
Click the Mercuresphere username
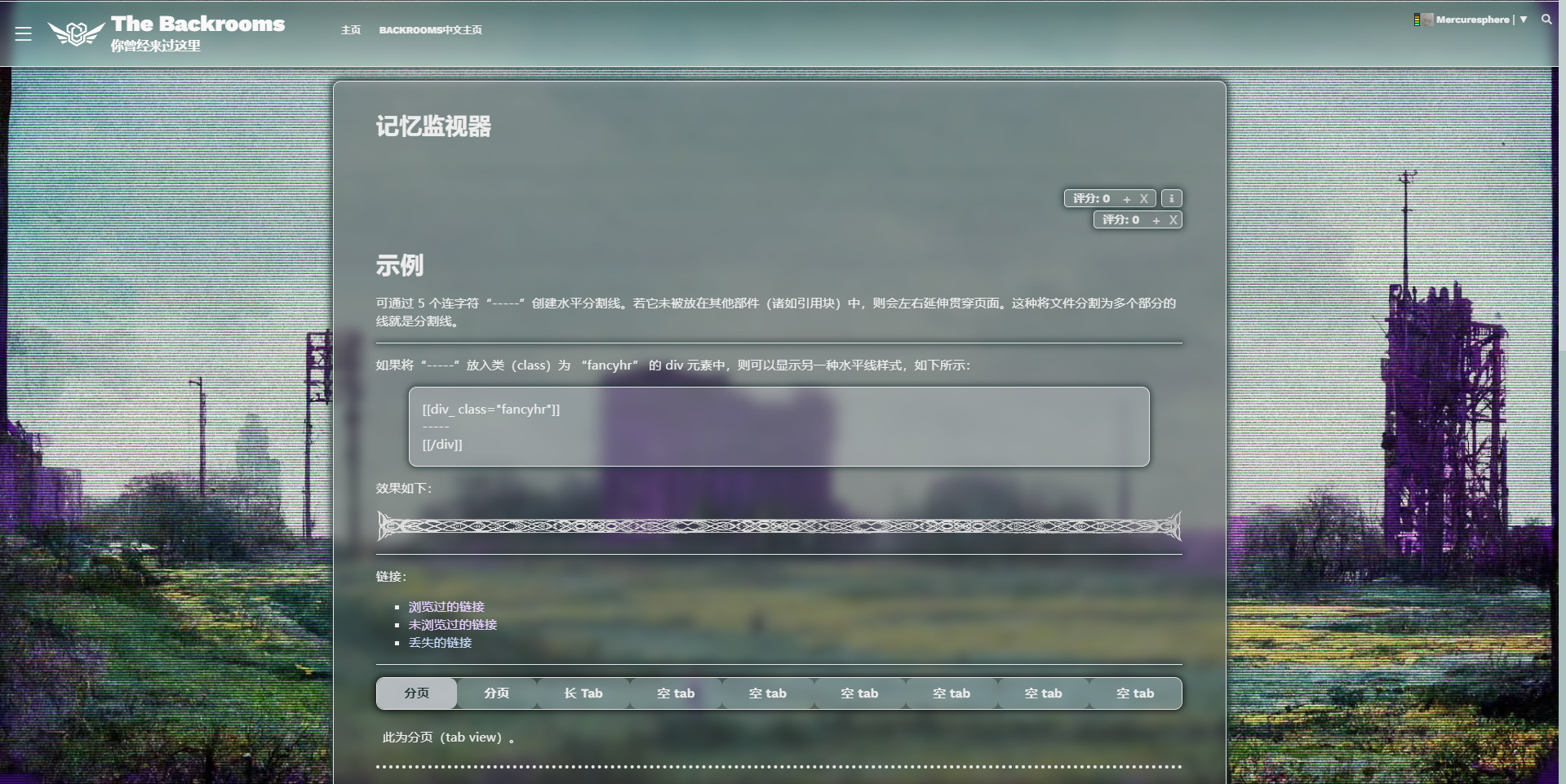pyautogui.click(x=1472, y=20)
